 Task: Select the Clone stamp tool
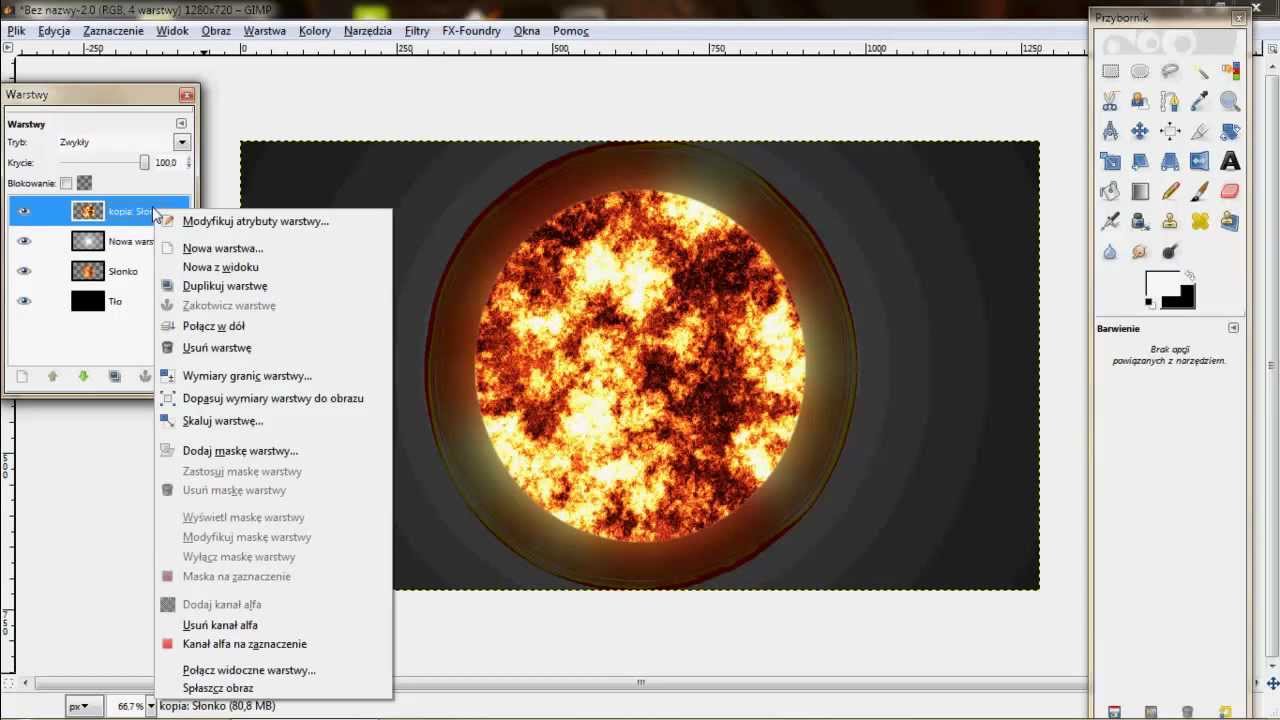pos(1170,221)
